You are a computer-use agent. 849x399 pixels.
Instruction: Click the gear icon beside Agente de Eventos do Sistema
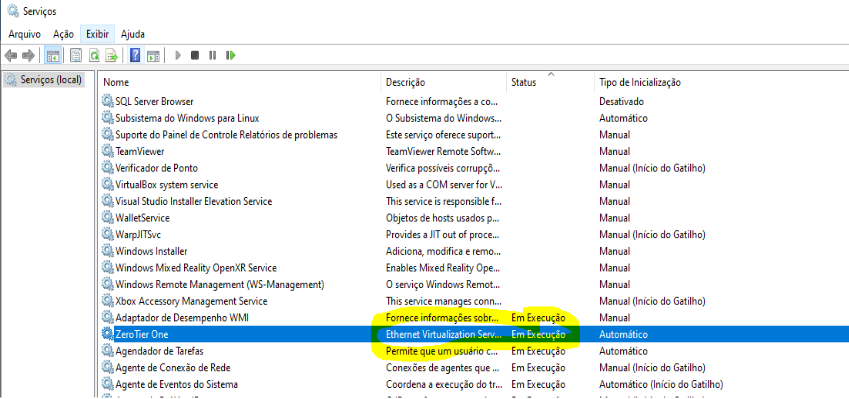click(x=108, y=384)
